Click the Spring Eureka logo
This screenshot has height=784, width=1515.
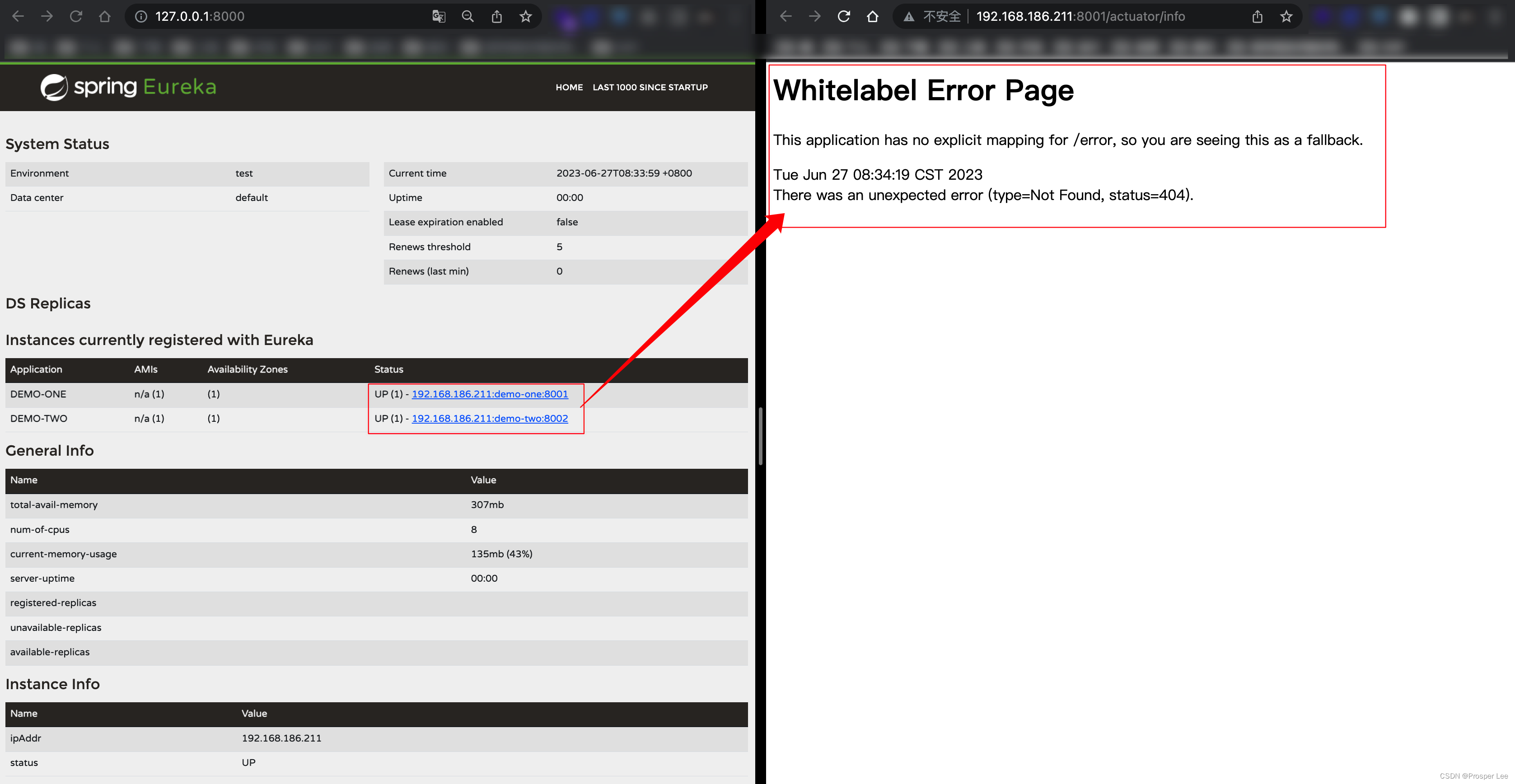(128, 87)
